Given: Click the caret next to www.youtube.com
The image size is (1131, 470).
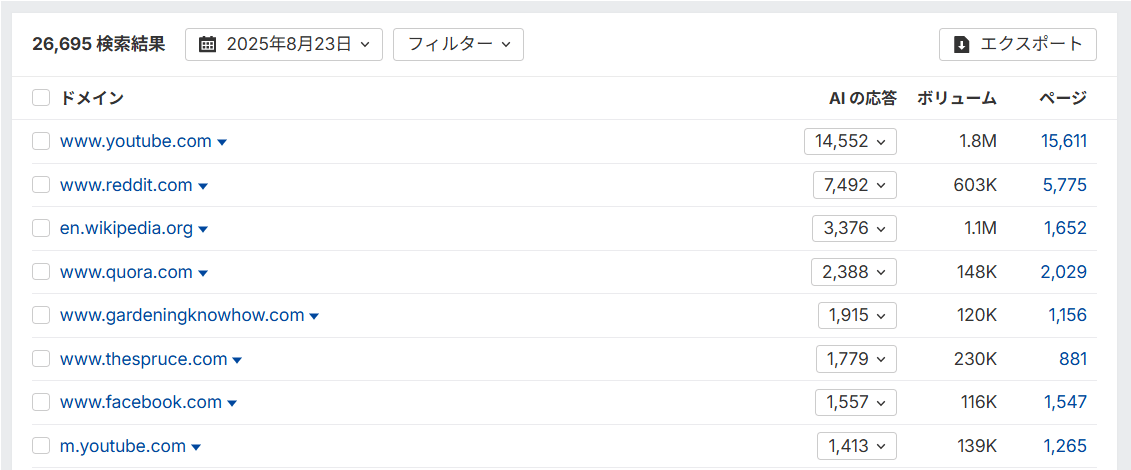Looking at the screenshot, I should coord(222,142).
